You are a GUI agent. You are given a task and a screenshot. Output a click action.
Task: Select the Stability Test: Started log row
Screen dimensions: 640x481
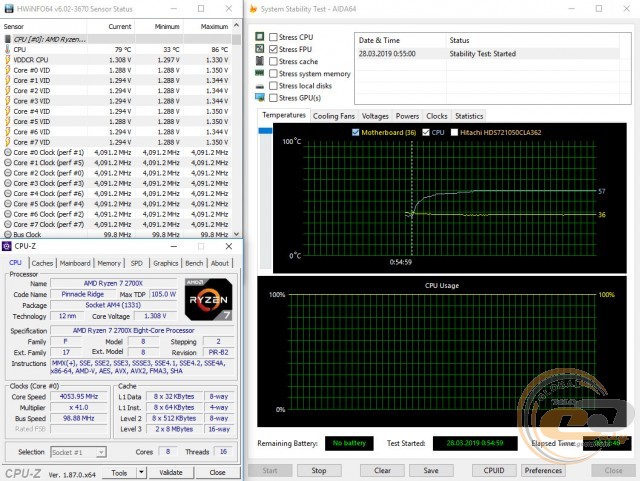tap(488, 54)
